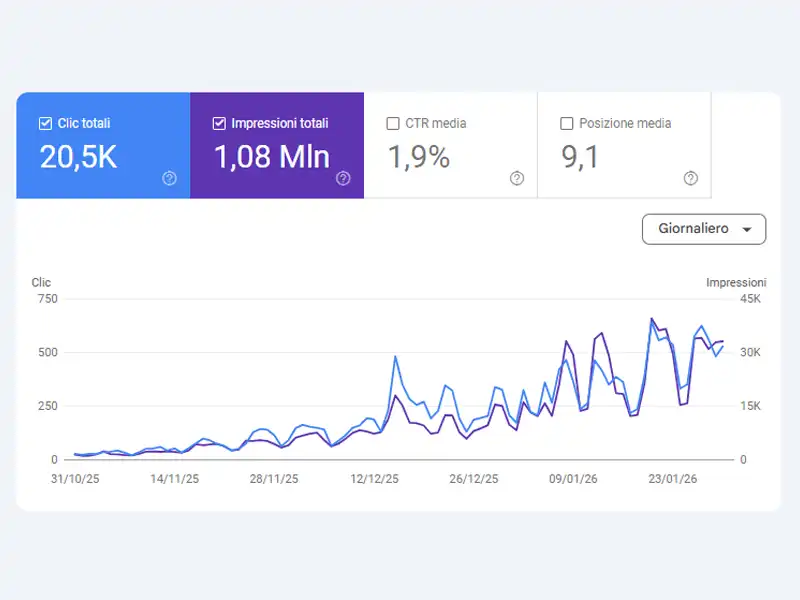Open the help tooltip on CTR media card
Image resolution: width=800 pixels, height=600 pixels.
click(x=516, y=179)
